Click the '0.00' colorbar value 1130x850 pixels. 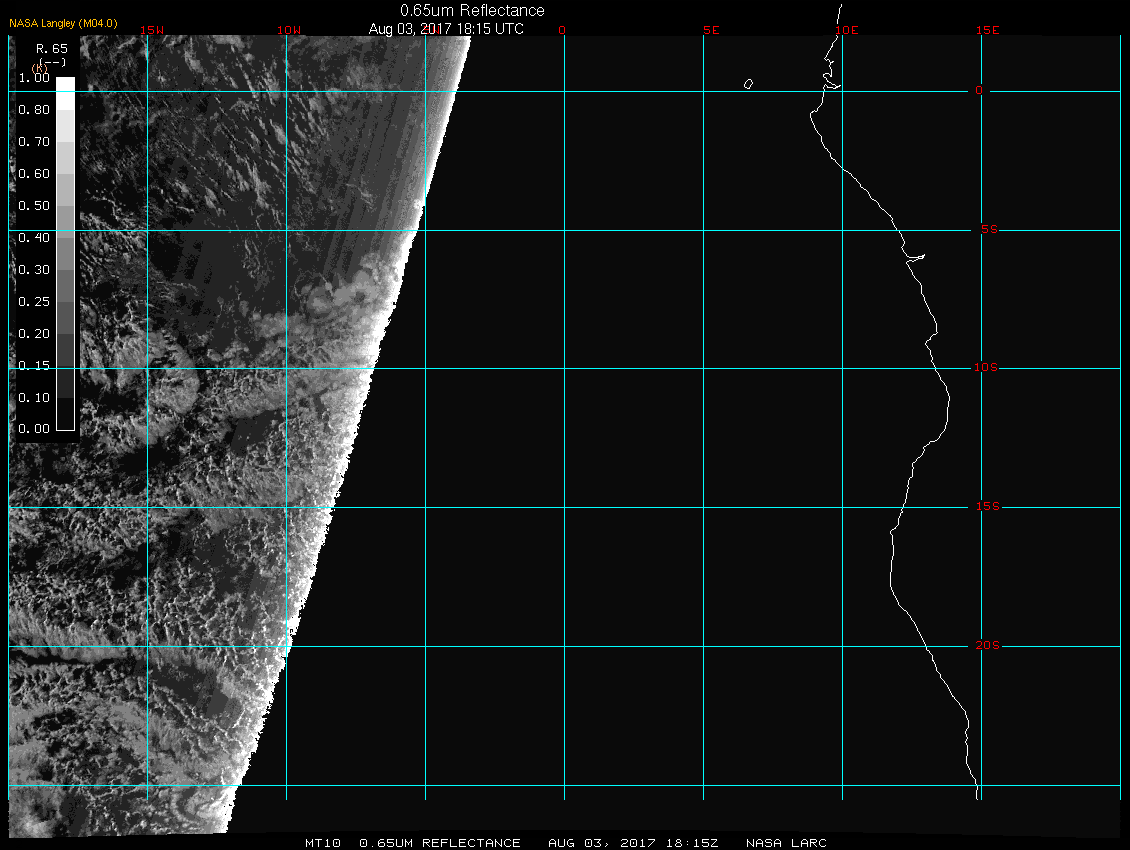(34, 429)
